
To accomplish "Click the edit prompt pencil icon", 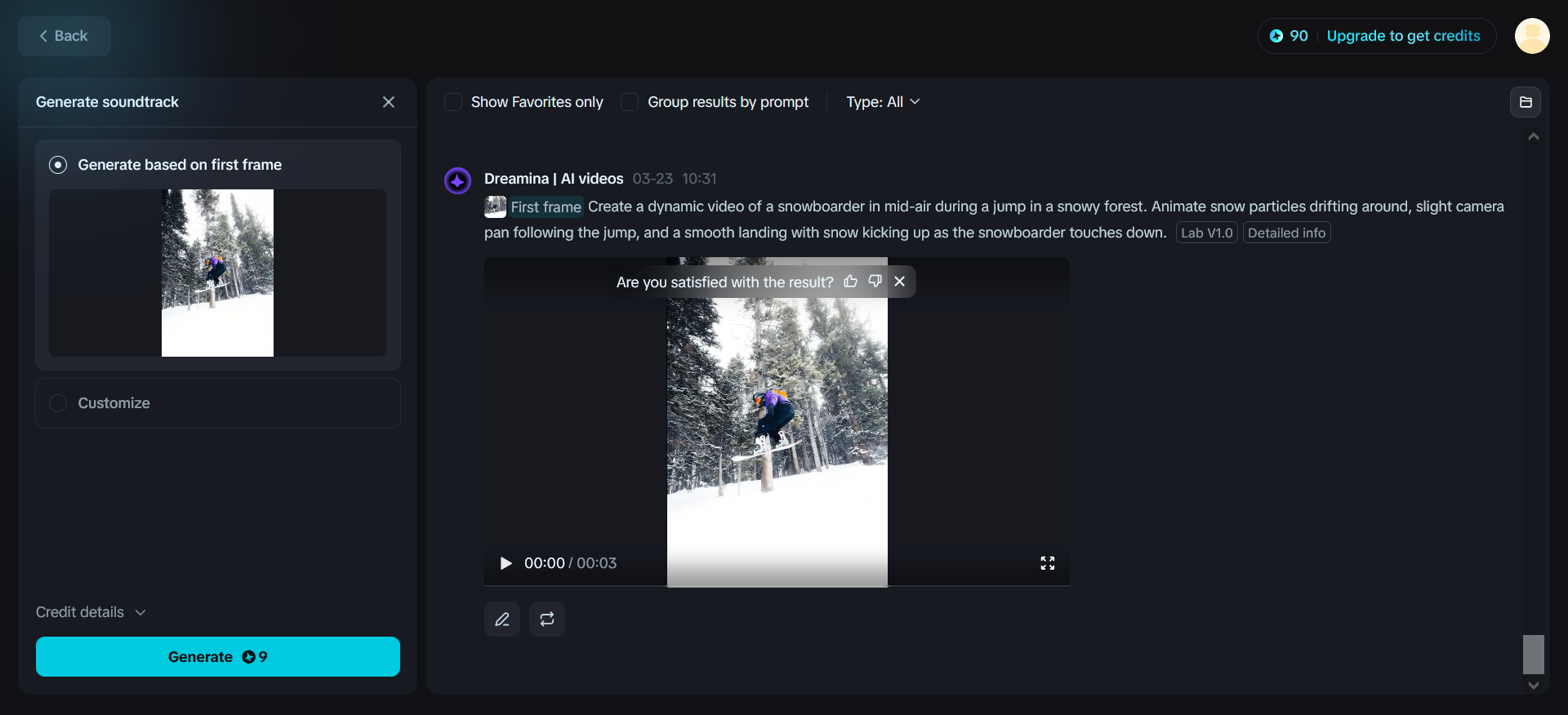I will pos(502,619).
